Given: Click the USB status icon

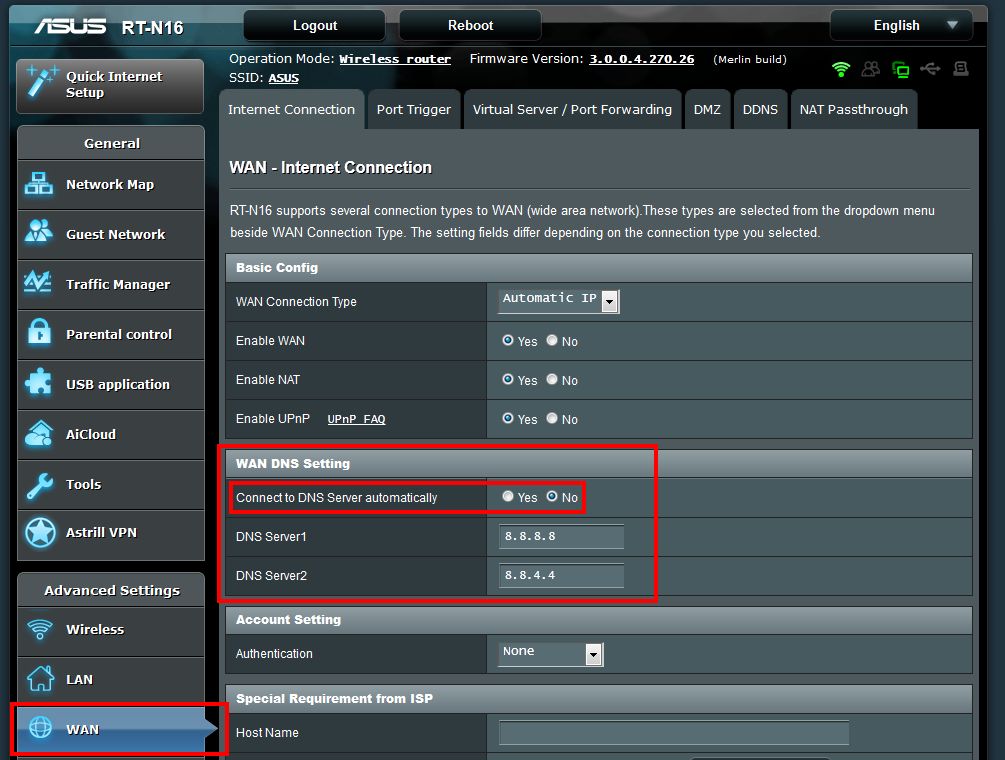Looking at the screenshot, I should pyautogui.click(x=931, y=69).
